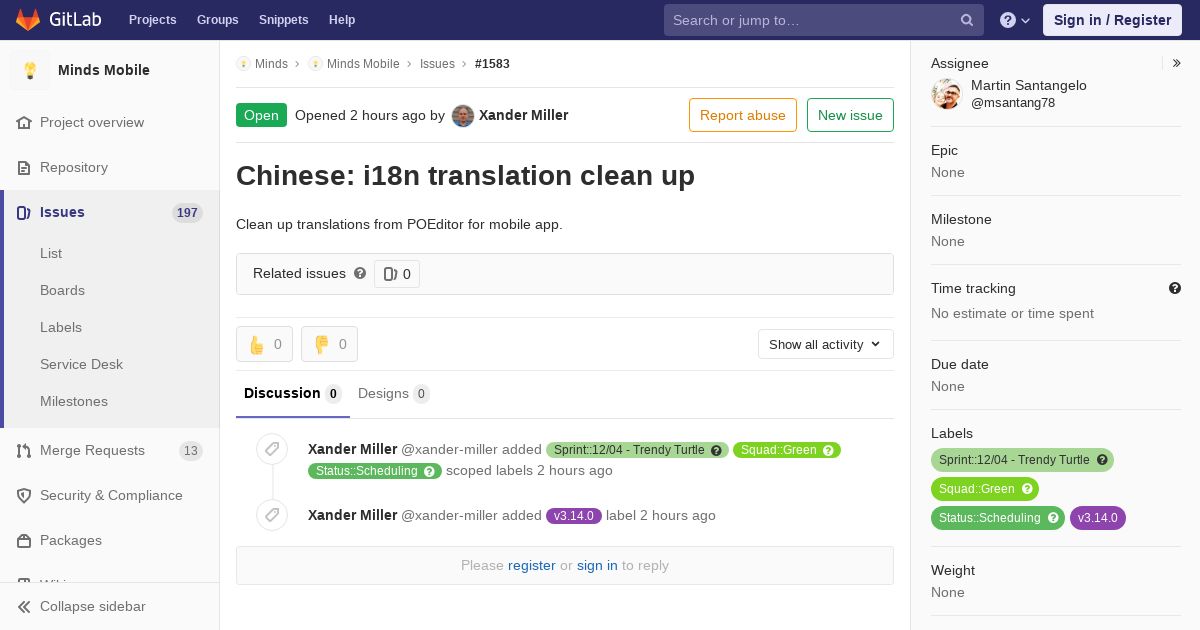Screen dimensions: 1200x630
Task: Click green Squad::Green label in activity
Action: 787,450
